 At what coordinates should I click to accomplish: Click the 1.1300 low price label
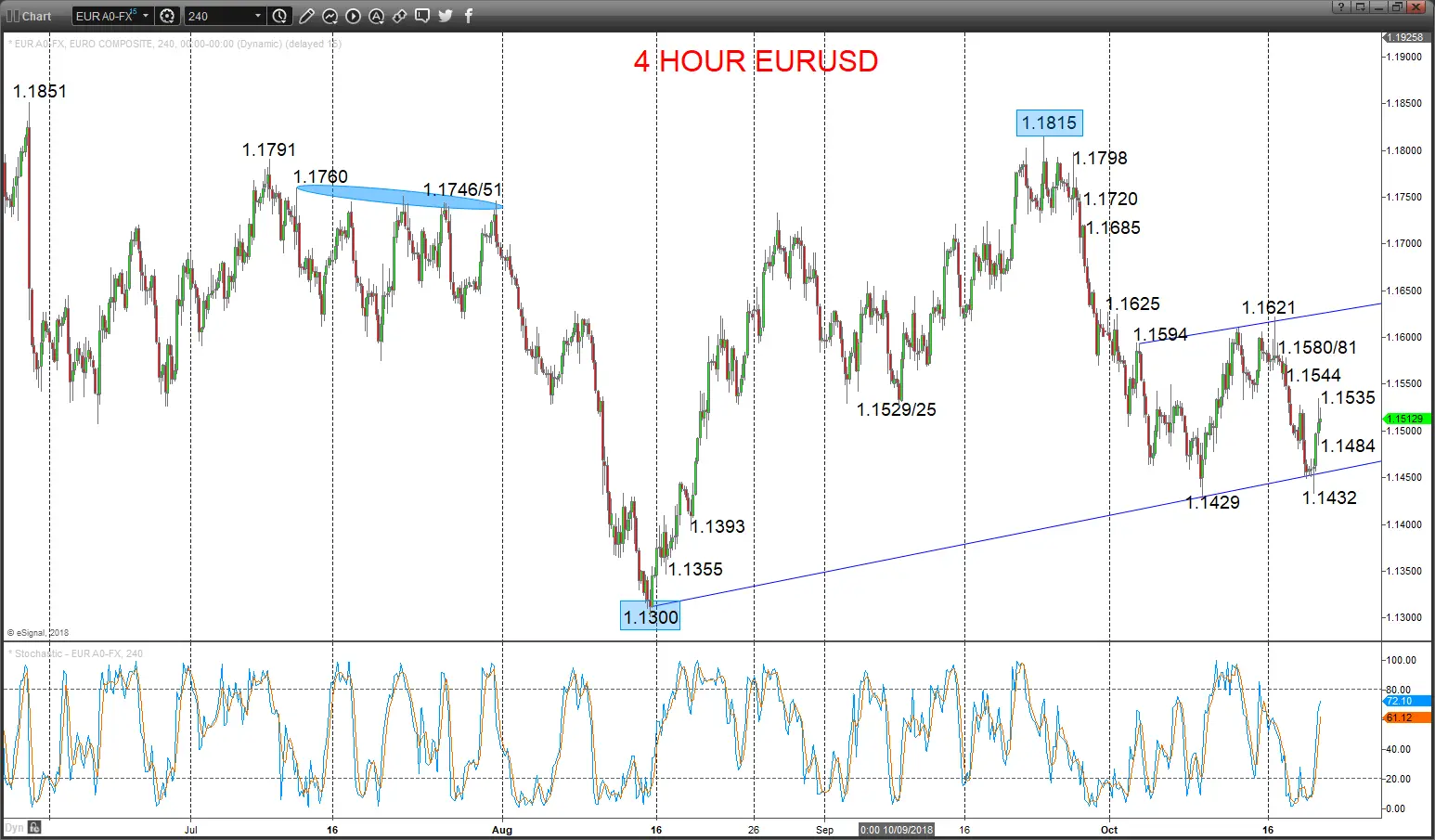coord(651,616)
